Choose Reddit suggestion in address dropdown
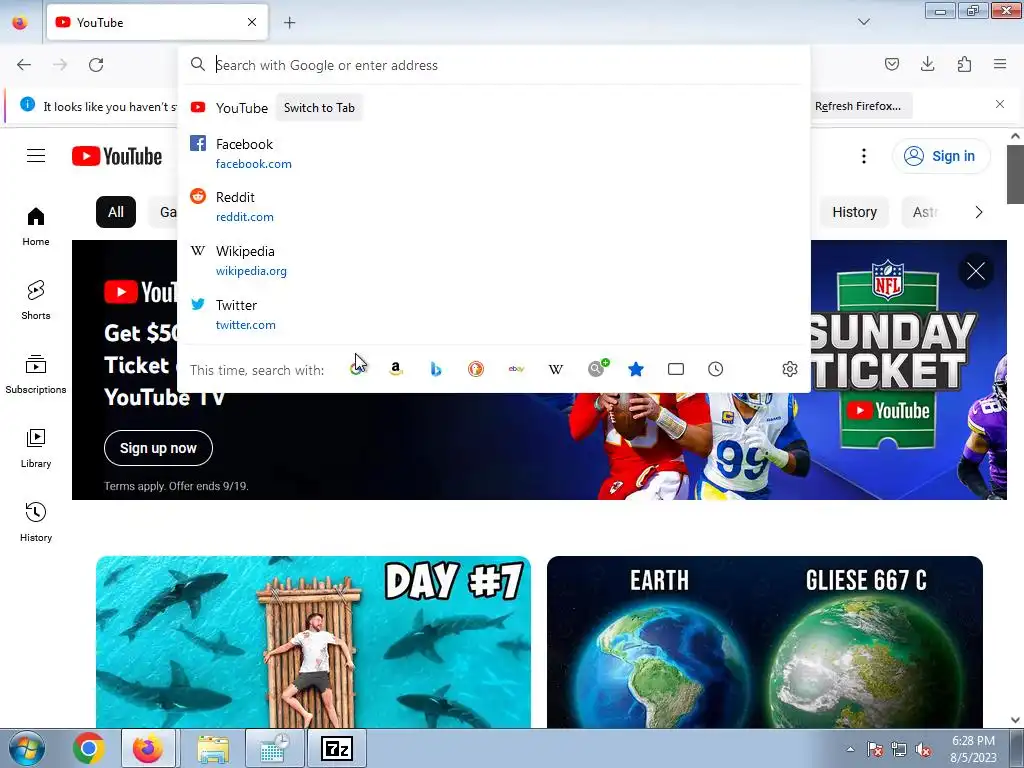The image size is (1024, 768). point(494,206)
